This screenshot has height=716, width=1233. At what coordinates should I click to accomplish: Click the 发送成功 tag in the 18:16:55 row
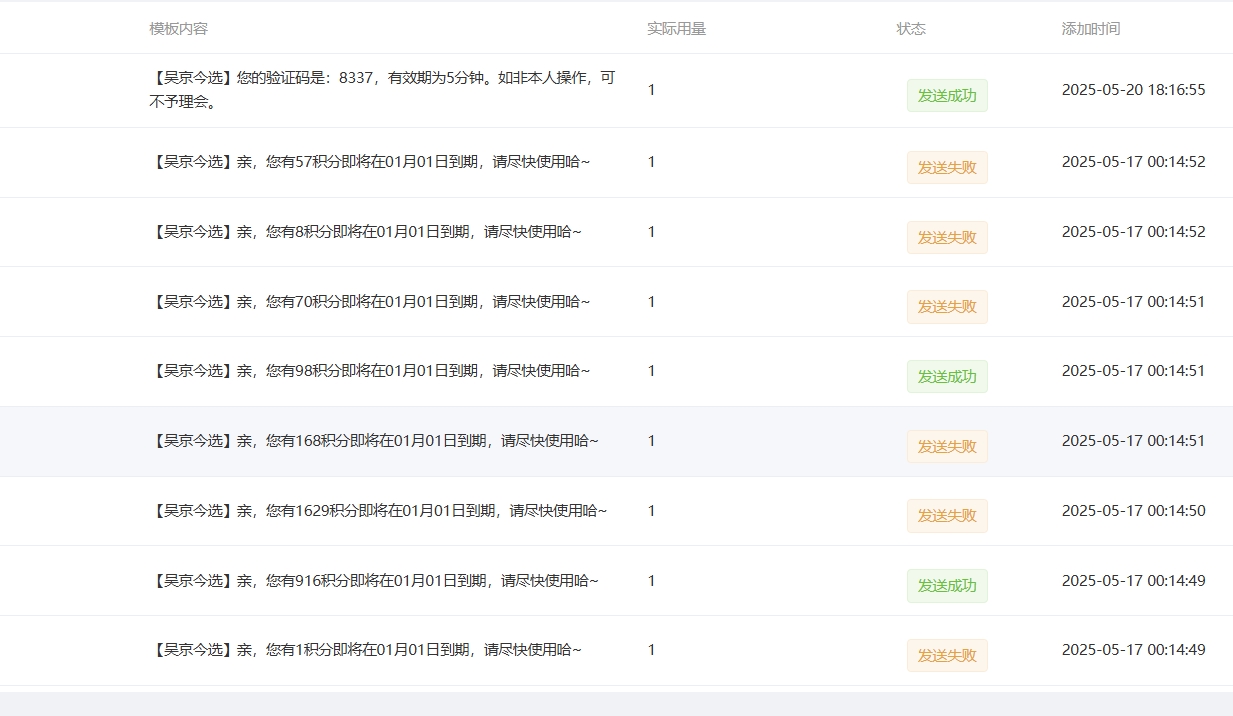[x=947, y=96]
